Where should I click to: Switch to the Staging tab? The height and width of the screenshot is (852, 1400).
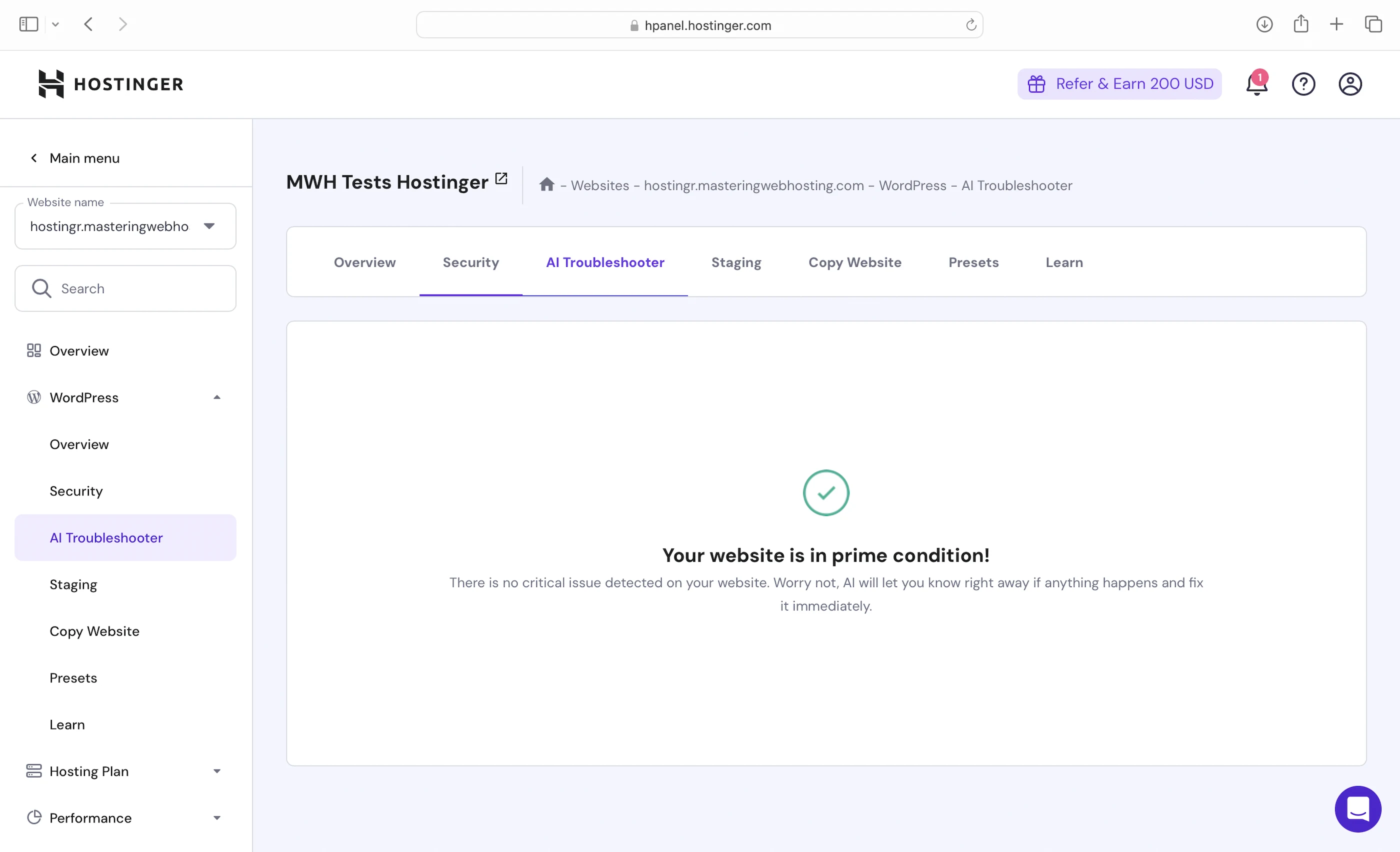coord(736,262)
